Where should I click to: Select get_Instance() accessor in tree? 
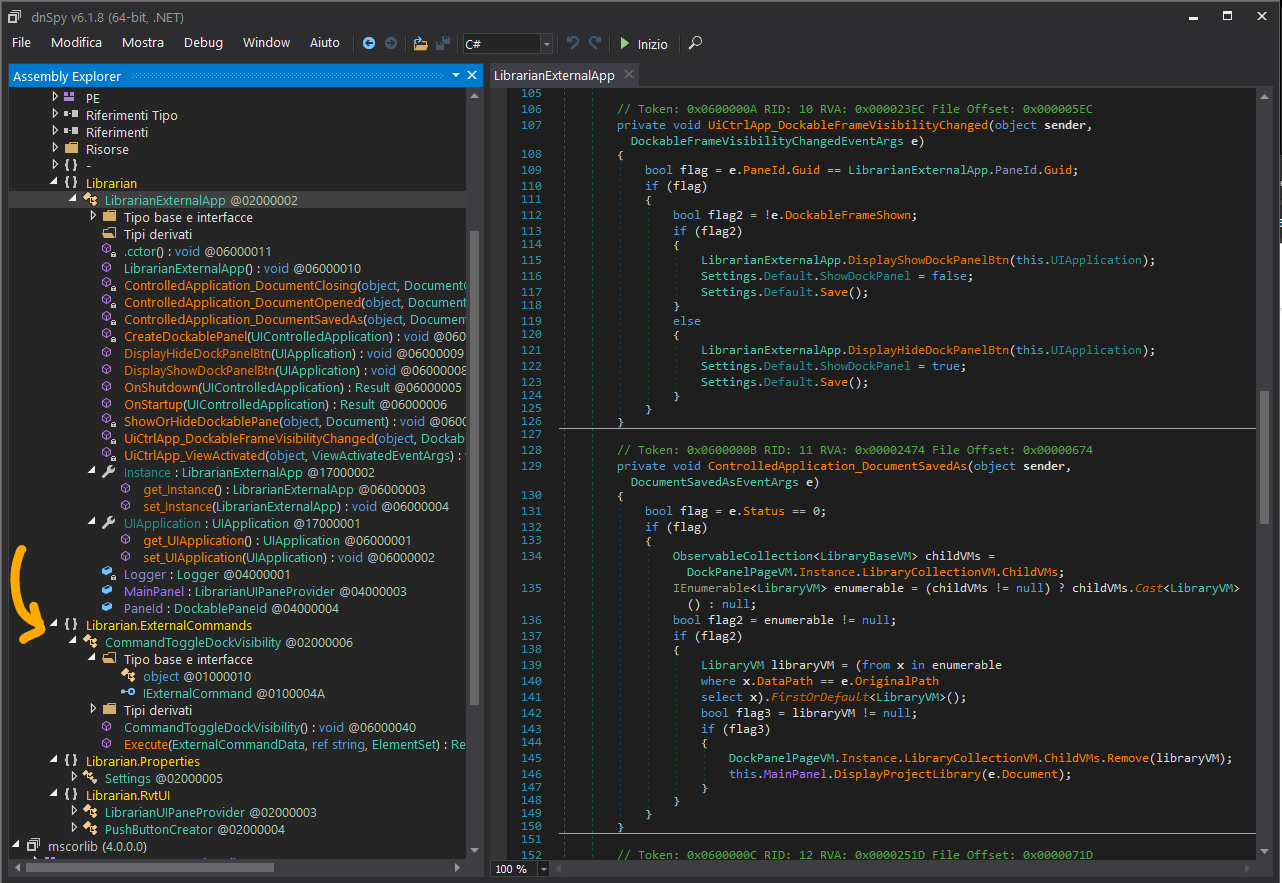point(283,489)
